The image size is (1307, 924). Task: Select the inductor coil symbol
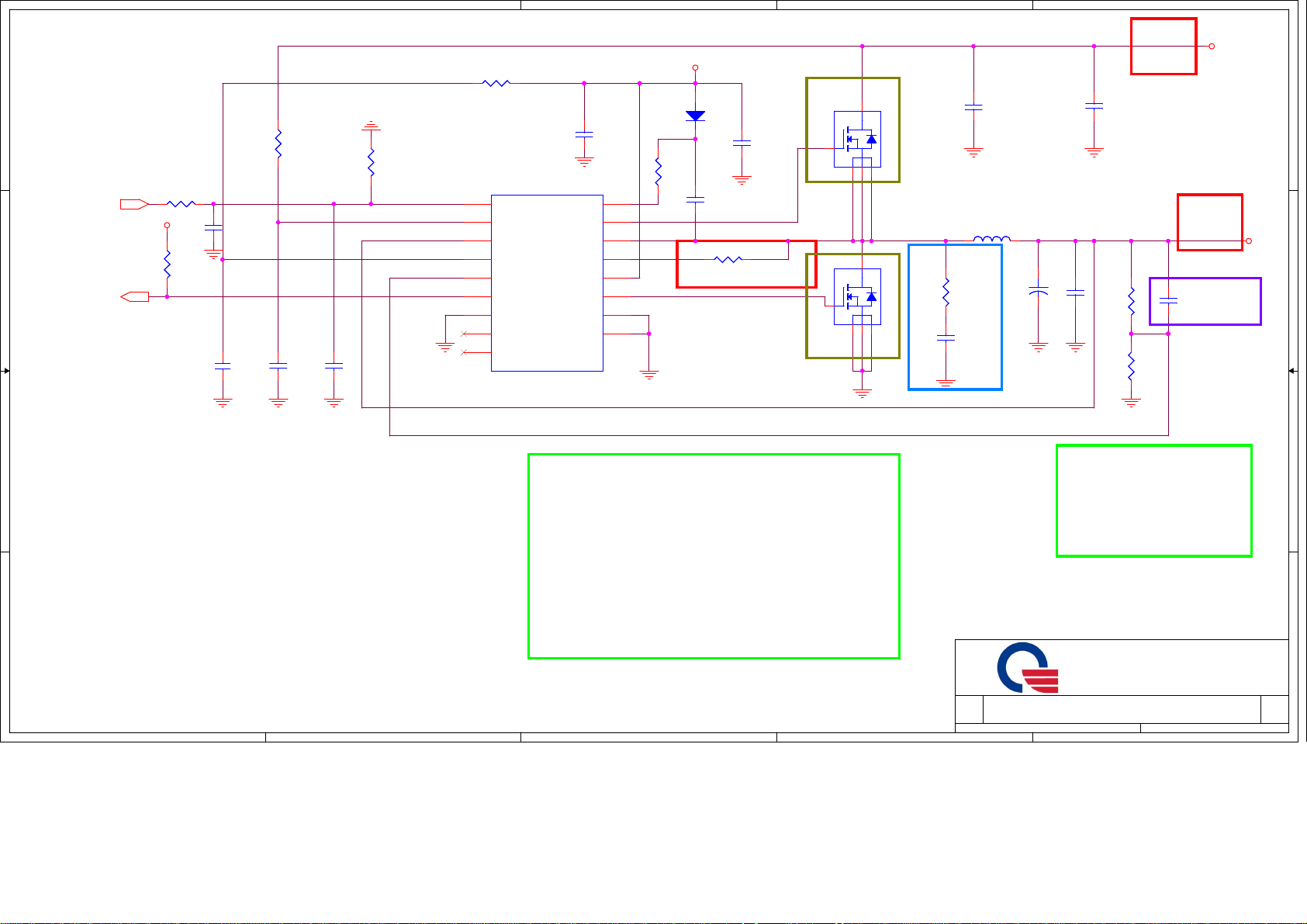992,239
